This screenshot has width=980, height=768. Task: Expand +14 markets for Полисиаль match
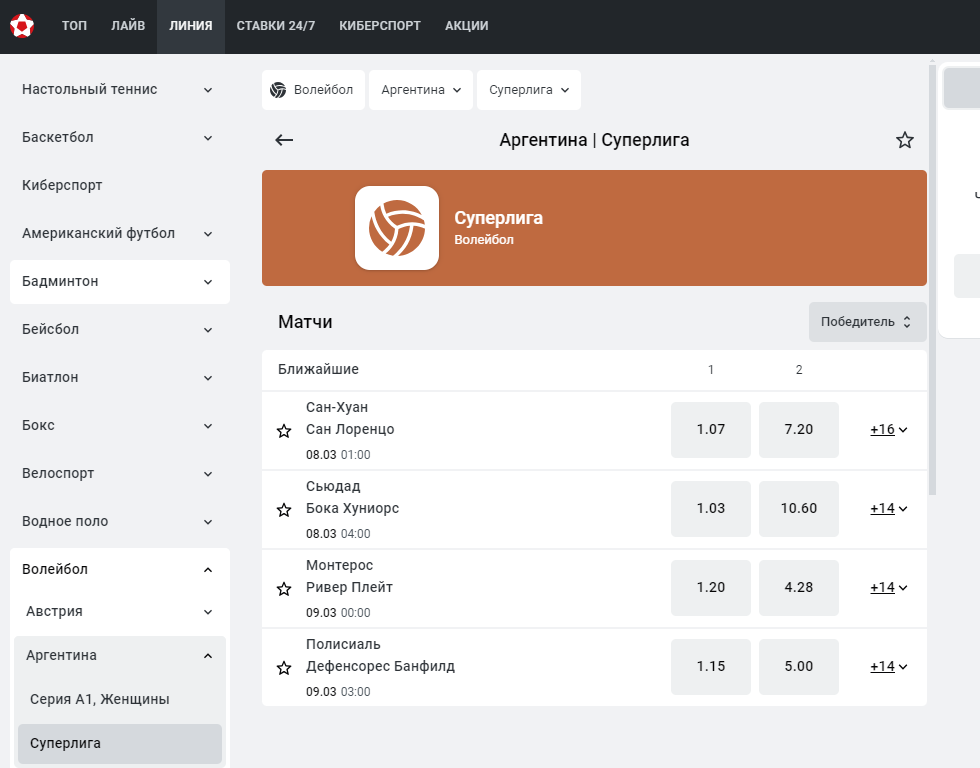(889, 667)
